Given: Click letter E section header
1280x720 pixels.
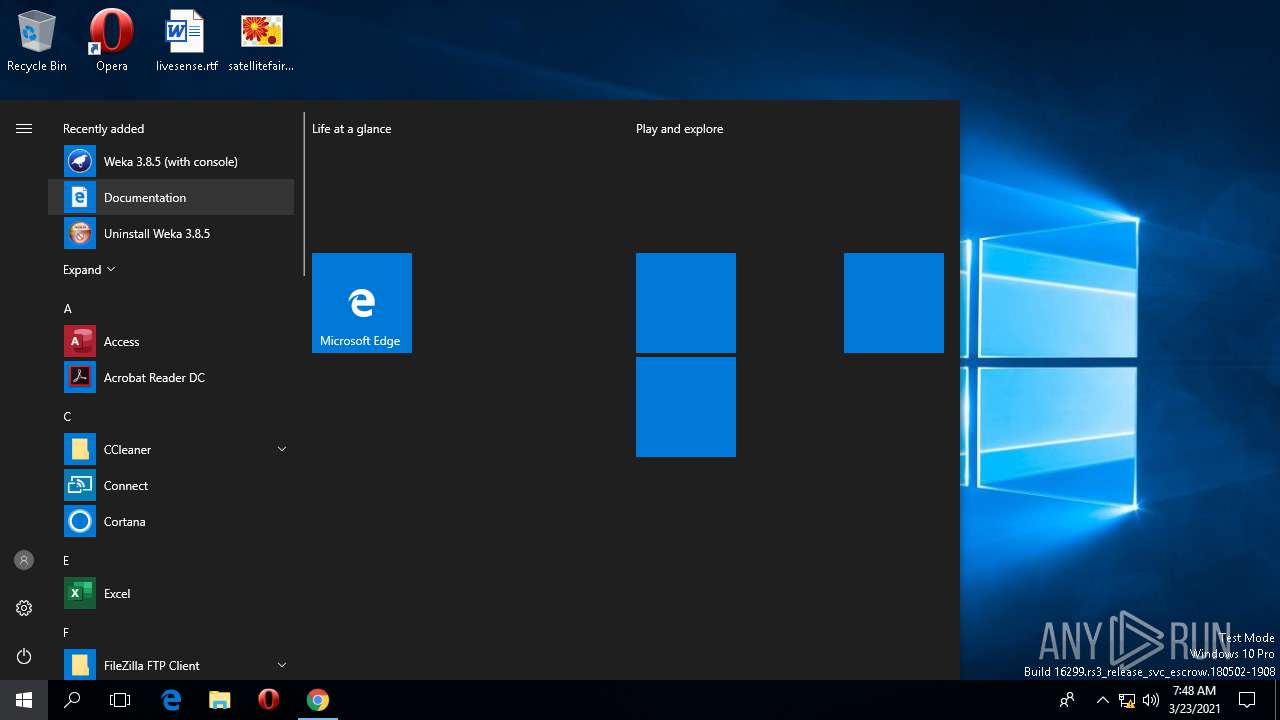Looking at the screenshot, I should (x=66, y=561).
